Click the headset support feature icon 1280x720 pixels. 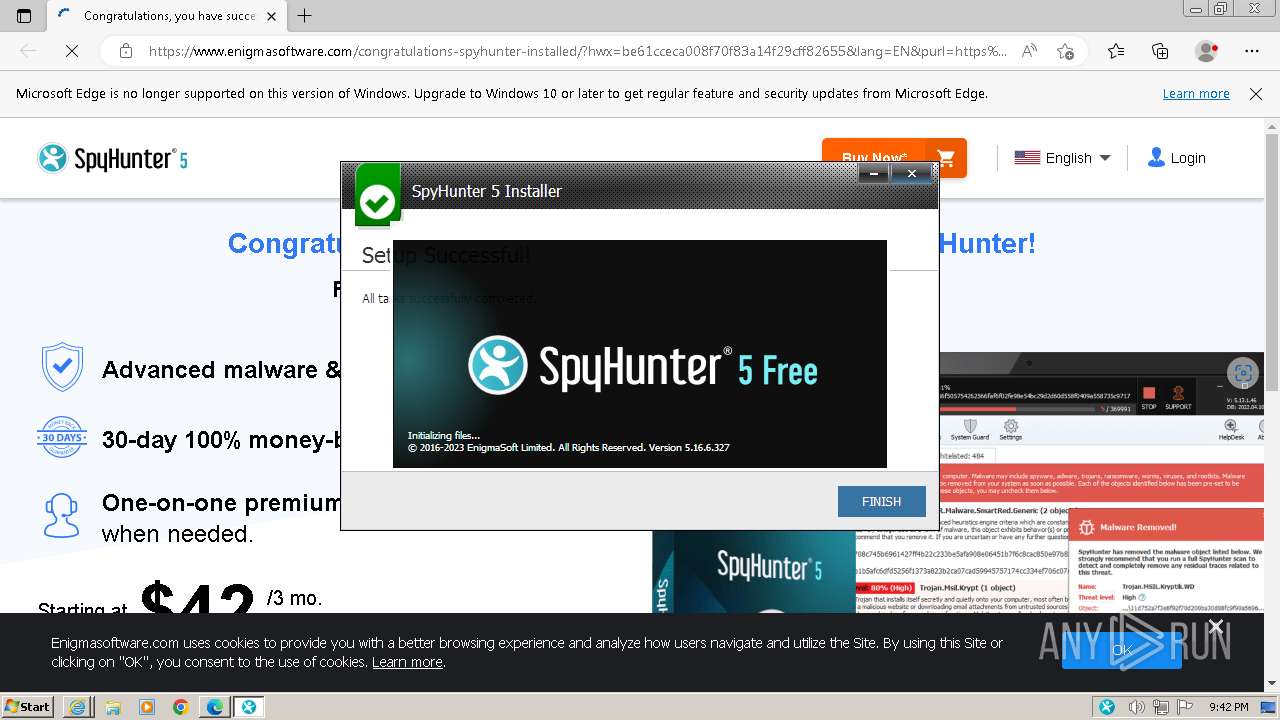coord(62,516)
